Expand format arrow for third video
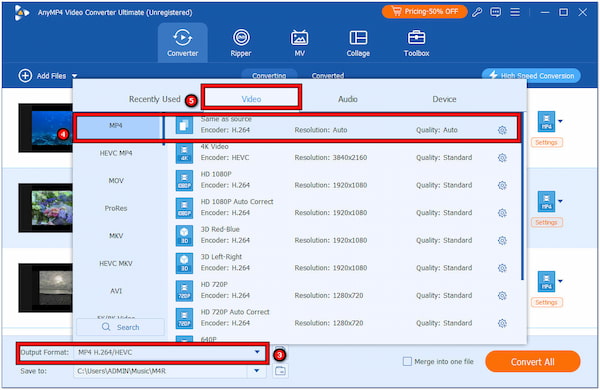This screenshot has height=390, width=600. (560, 281)
